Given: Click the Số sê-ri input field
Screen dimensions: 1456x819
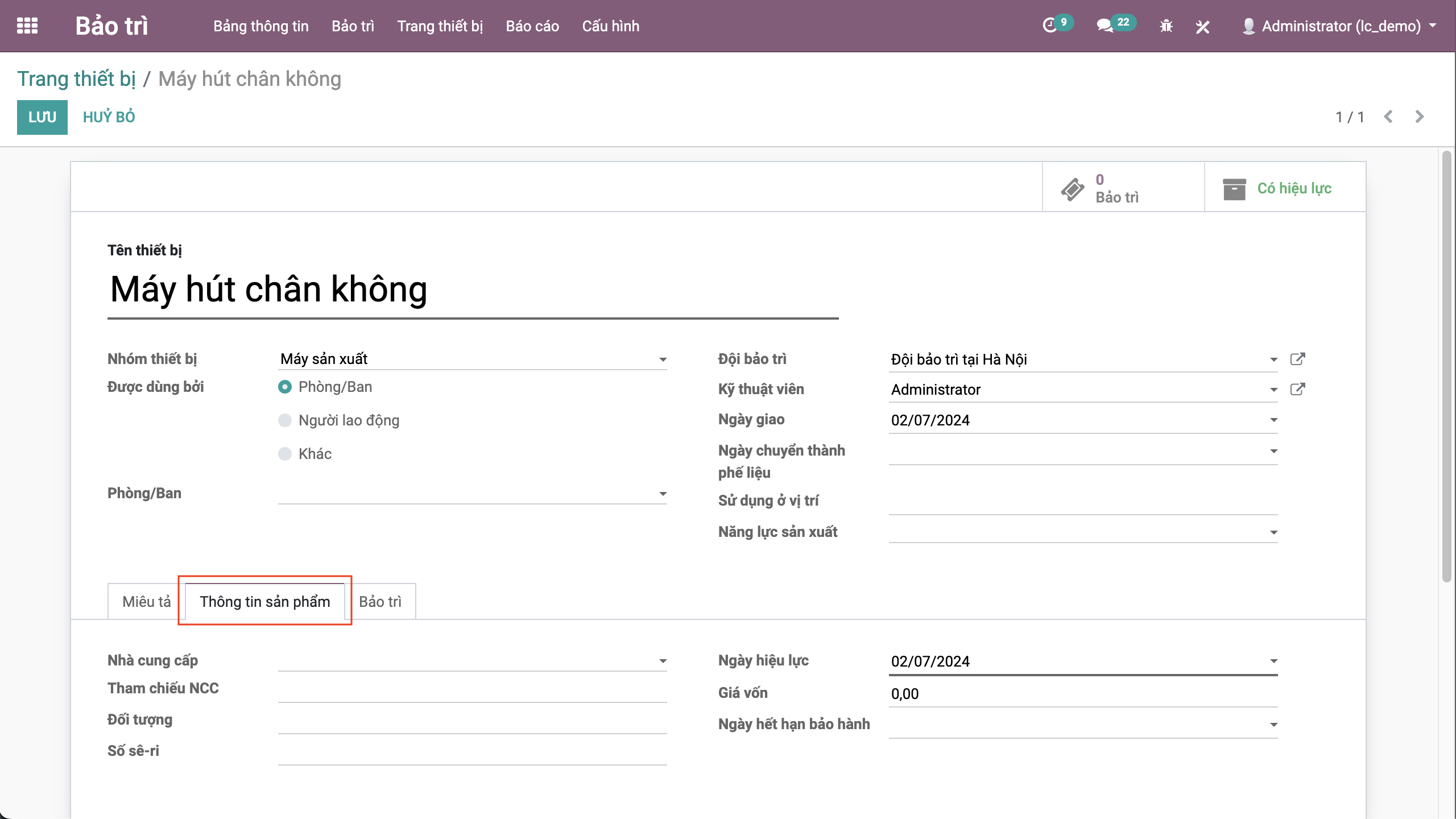Looking at the screenshot, I should (x=472, y=752).
